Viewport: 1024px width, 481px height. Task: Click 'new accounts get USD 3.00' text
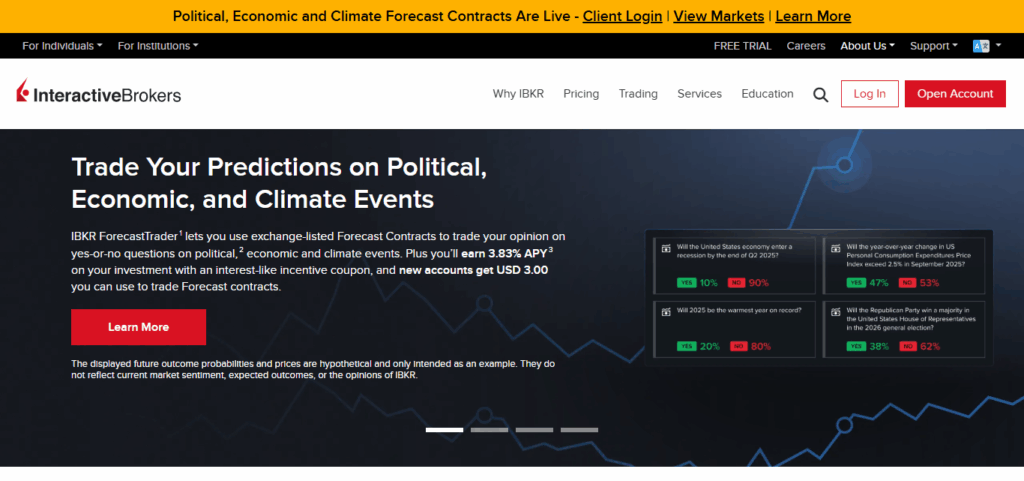coord(473,270)
